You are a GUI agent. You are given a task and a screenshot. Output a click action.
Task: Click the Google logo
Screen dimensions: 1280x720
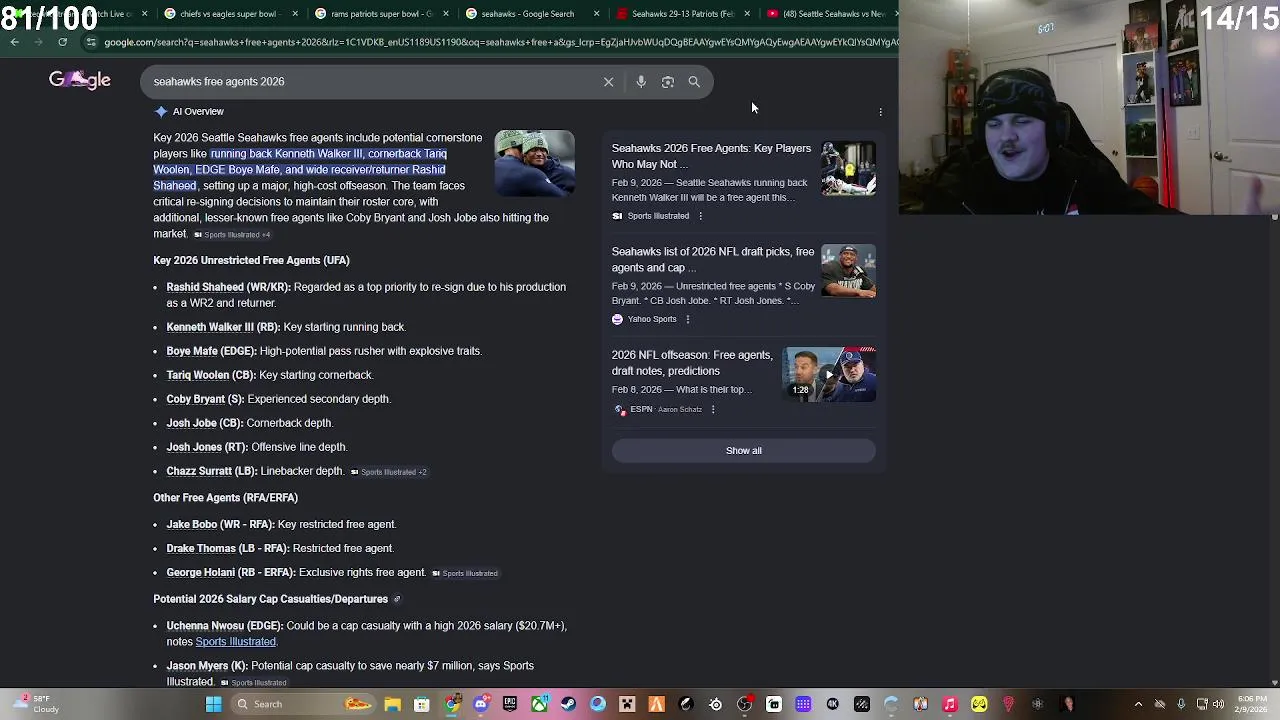(x=80, y=80)
